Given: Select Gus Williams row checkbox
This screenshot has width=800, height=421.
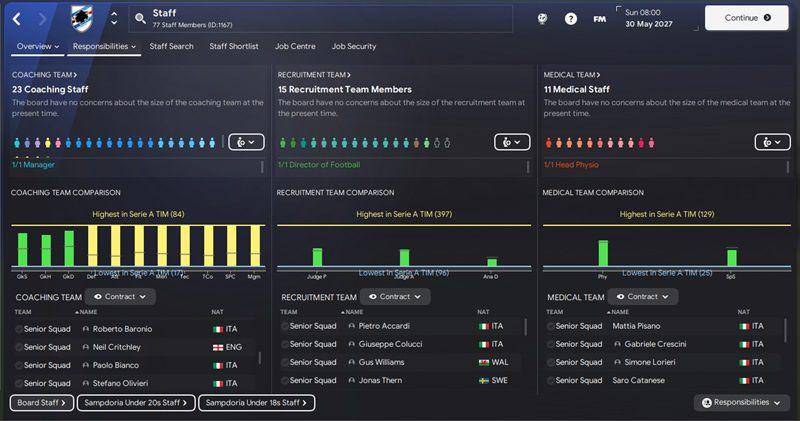Looking at the screenshot, I should point(285,362).
